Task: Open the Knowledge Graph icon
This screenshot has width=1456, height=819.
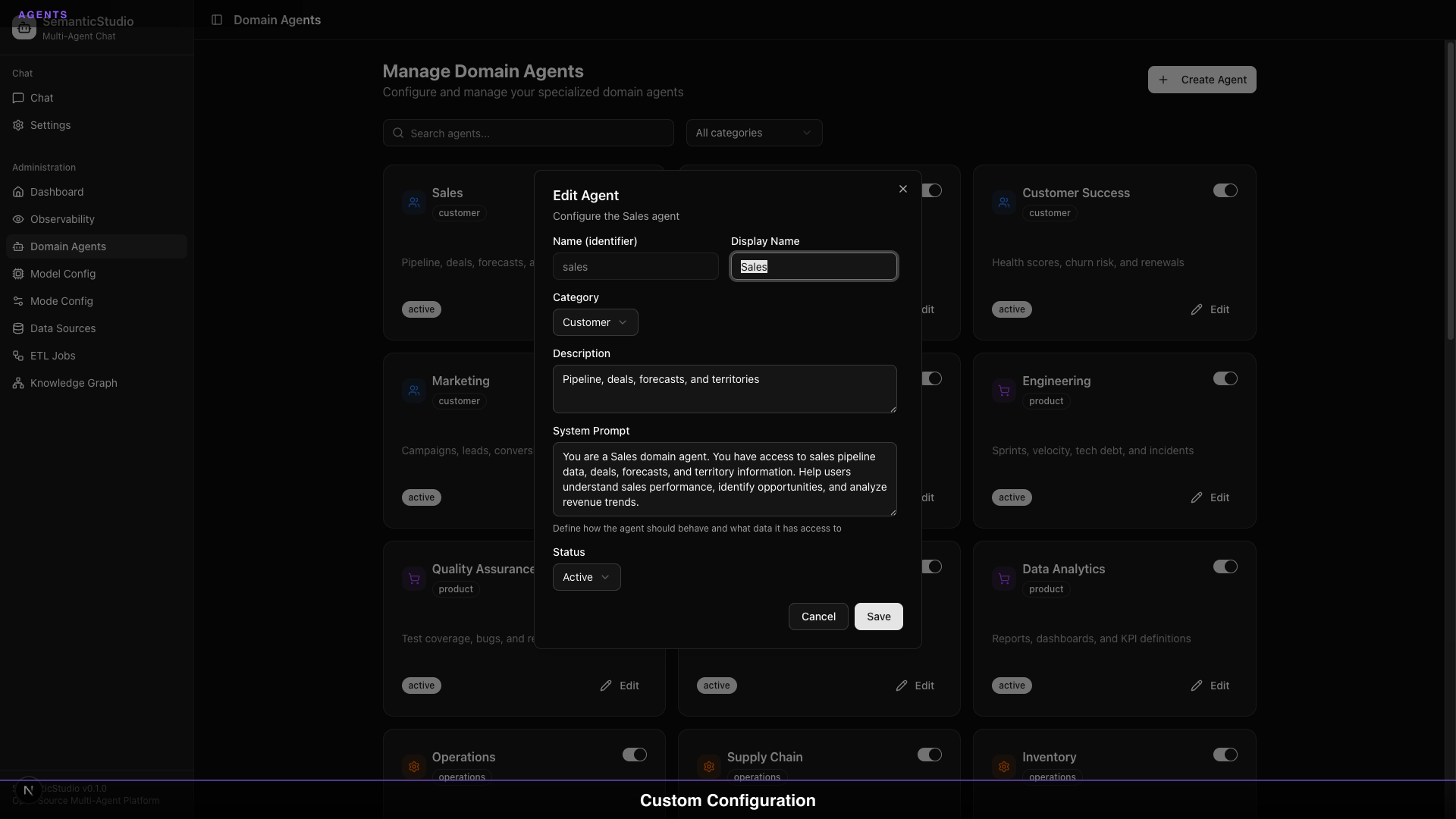Action: (17, 383)
